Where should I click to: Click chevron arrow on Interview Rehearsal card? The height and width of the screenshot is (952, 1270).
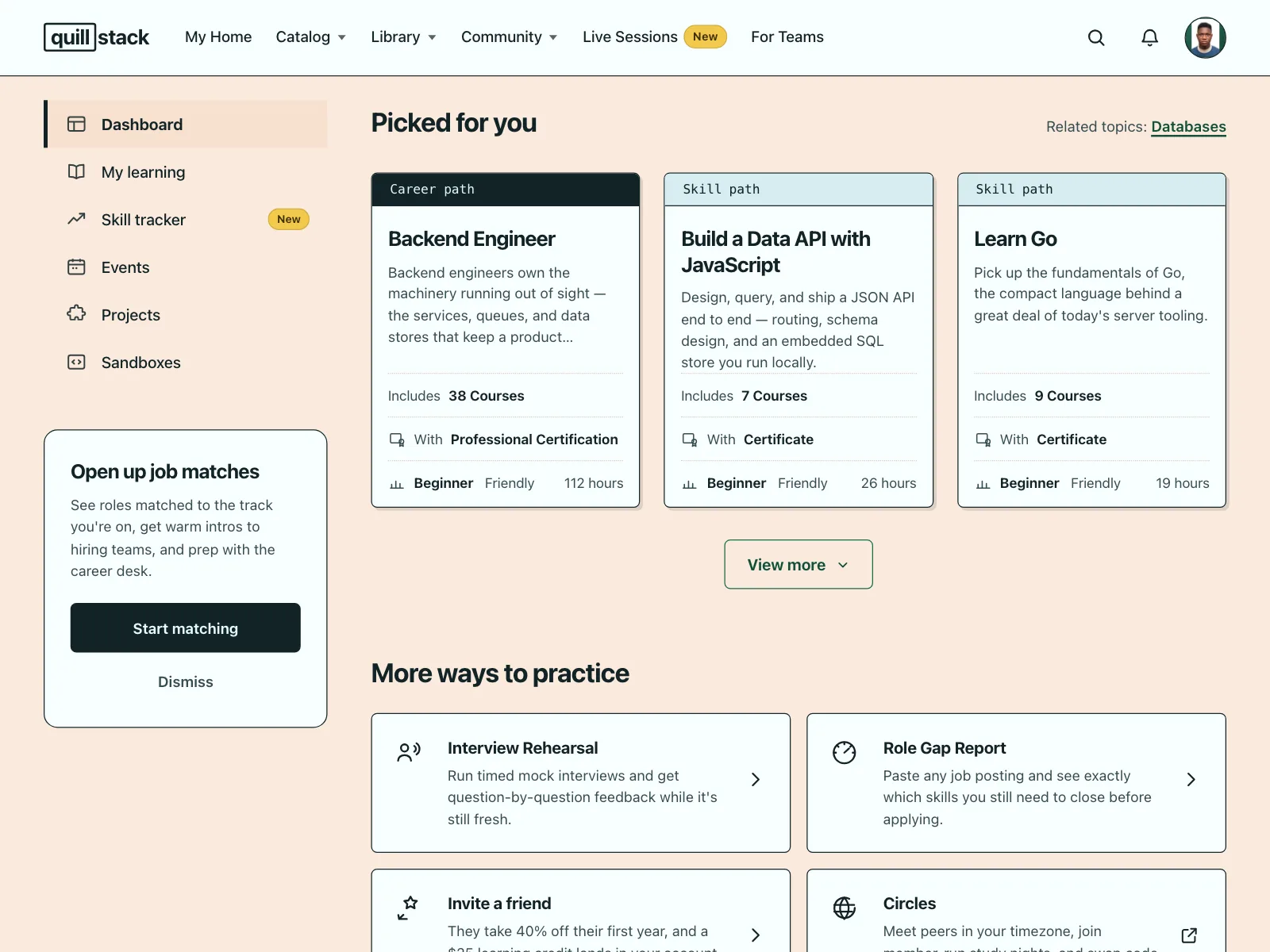point(756,780)
